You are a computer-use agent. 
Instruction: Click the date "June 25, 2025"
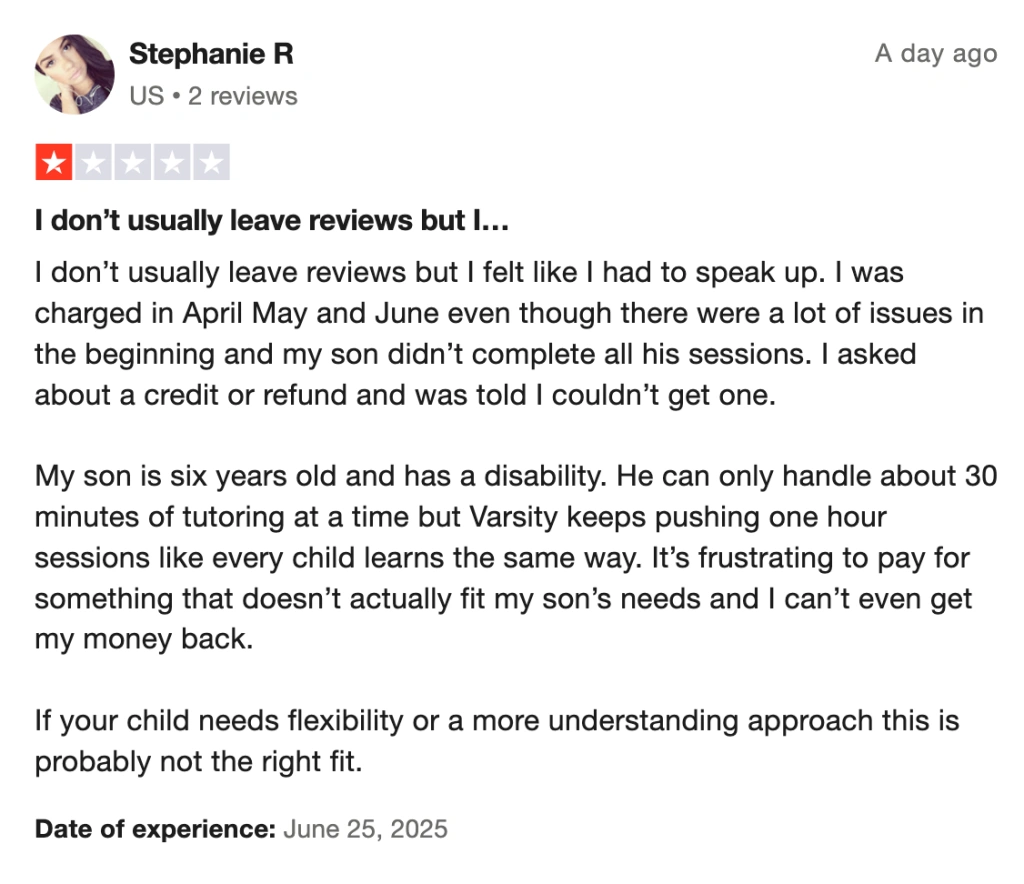(366, 829)
